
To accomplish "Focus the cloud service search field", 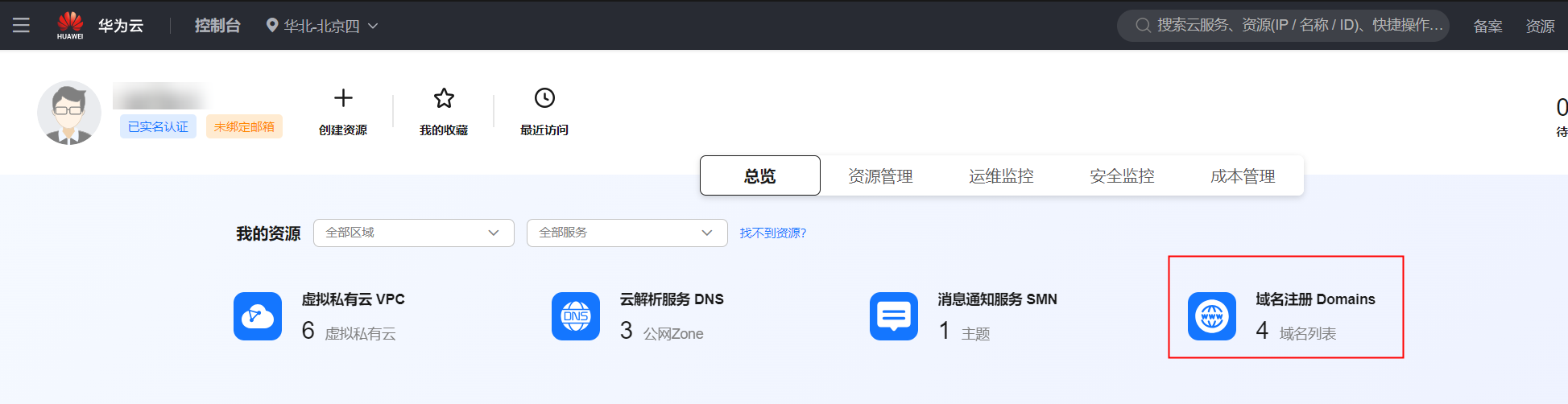I will tap(1283, 26).
